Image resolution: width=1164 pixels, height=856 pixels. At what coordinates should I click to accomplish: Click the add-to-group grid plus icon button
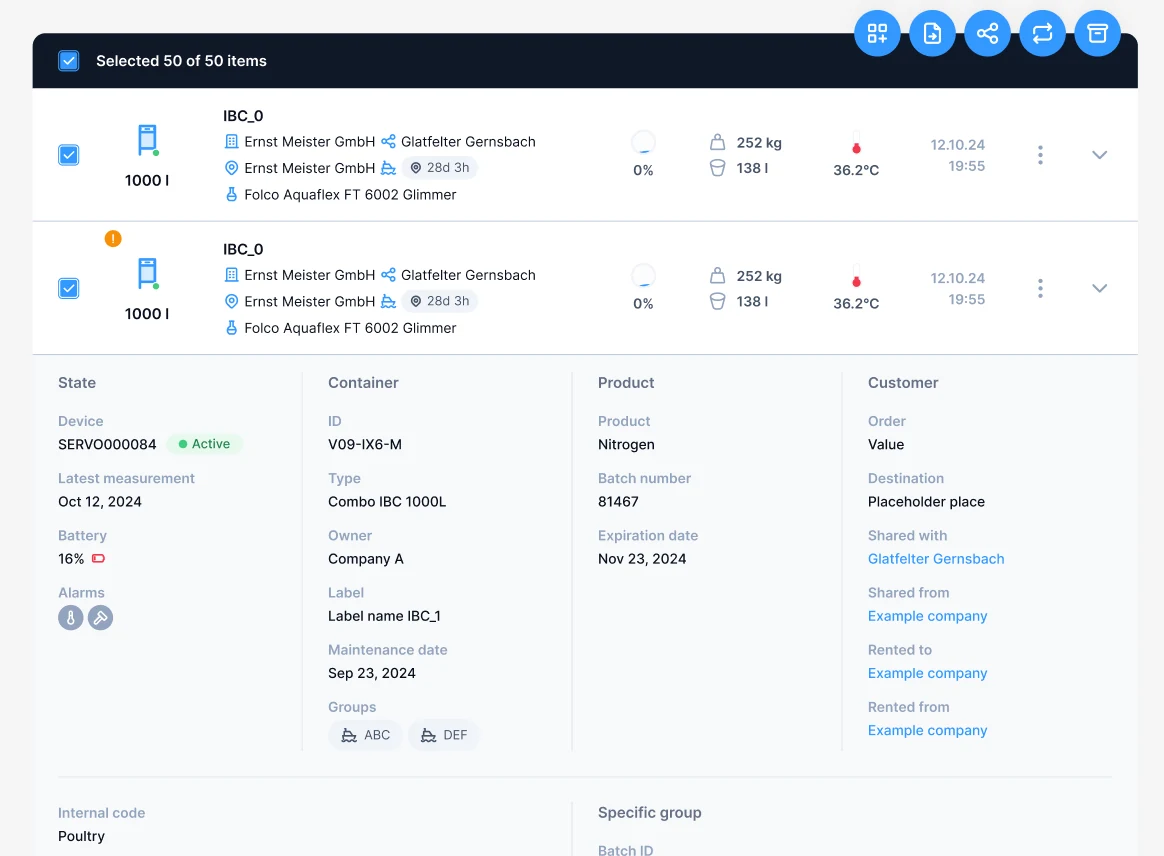tap(877, 33)
